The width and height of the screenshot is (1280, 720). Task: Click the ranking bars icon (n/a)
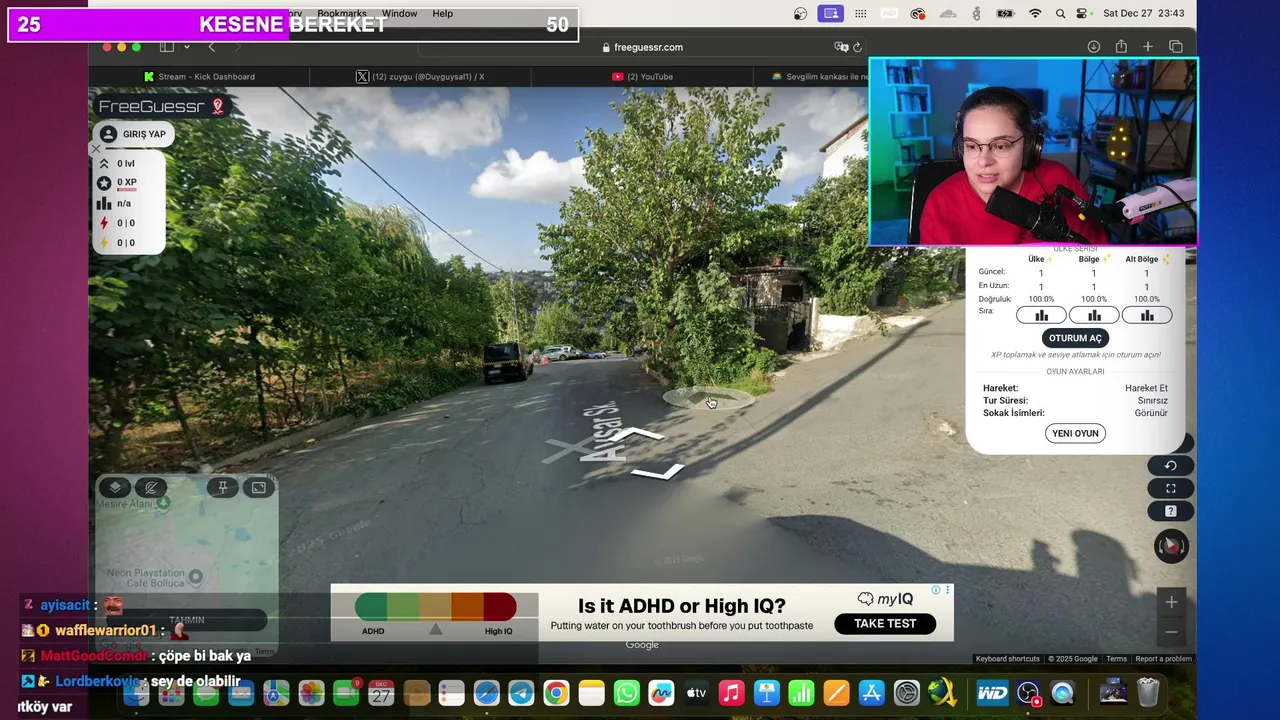point(104,203)
